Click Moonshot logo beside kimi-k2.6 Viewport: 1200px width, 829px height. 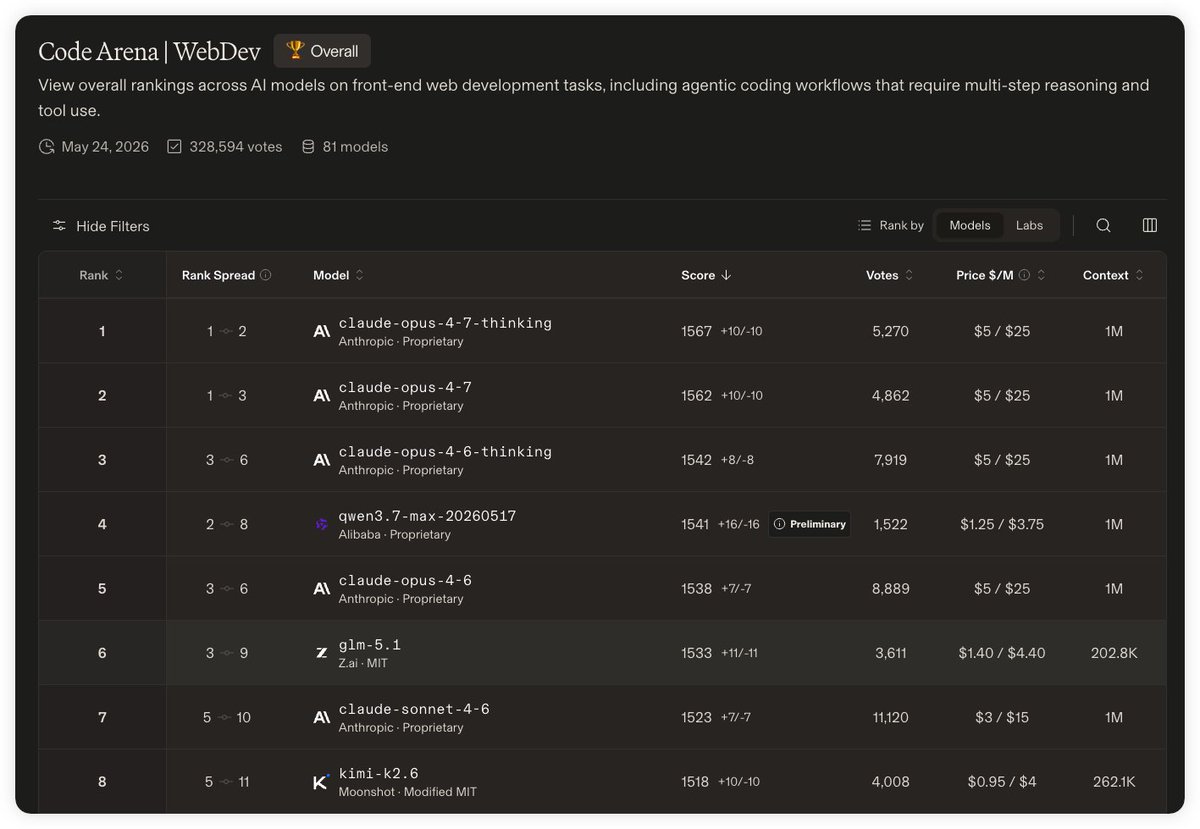pos(321,782)
